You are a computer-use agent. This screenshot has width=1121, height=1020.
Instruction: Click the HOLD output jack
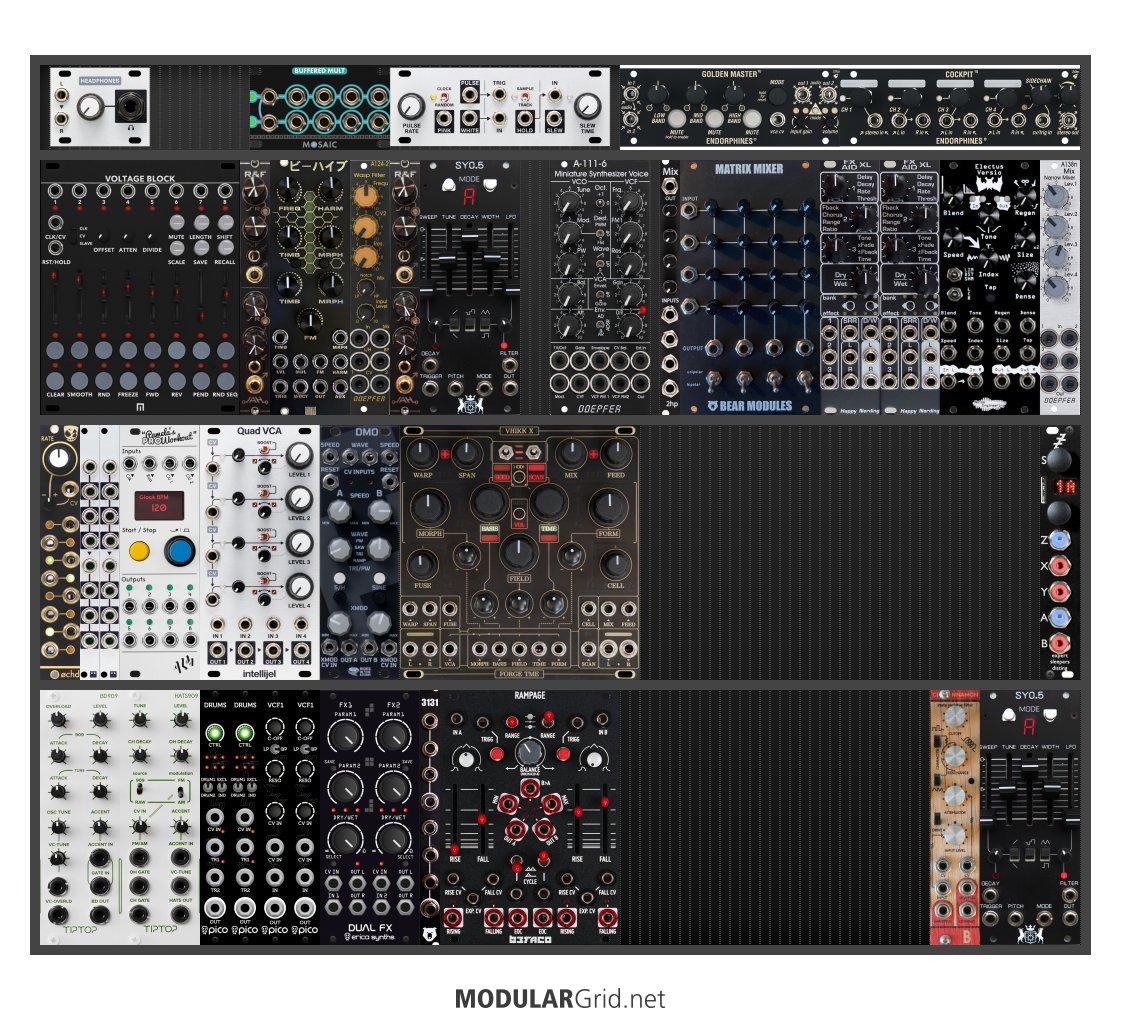[x=525, y=118]
